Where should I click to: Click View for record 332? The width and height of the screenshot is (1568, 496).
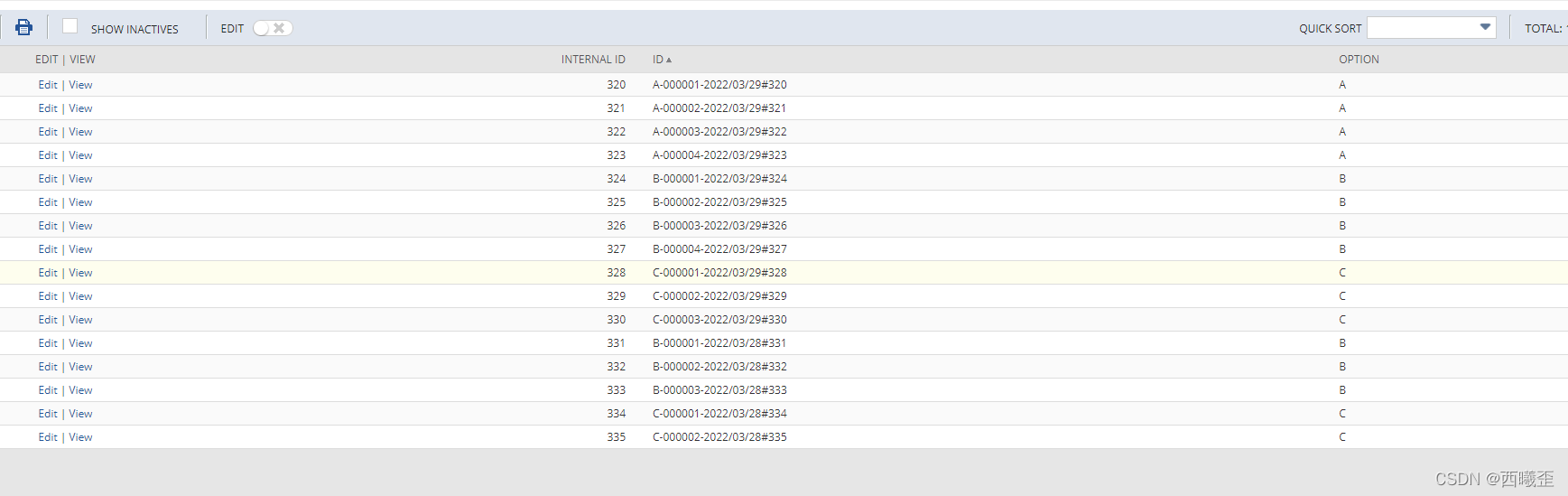(80, 367)
